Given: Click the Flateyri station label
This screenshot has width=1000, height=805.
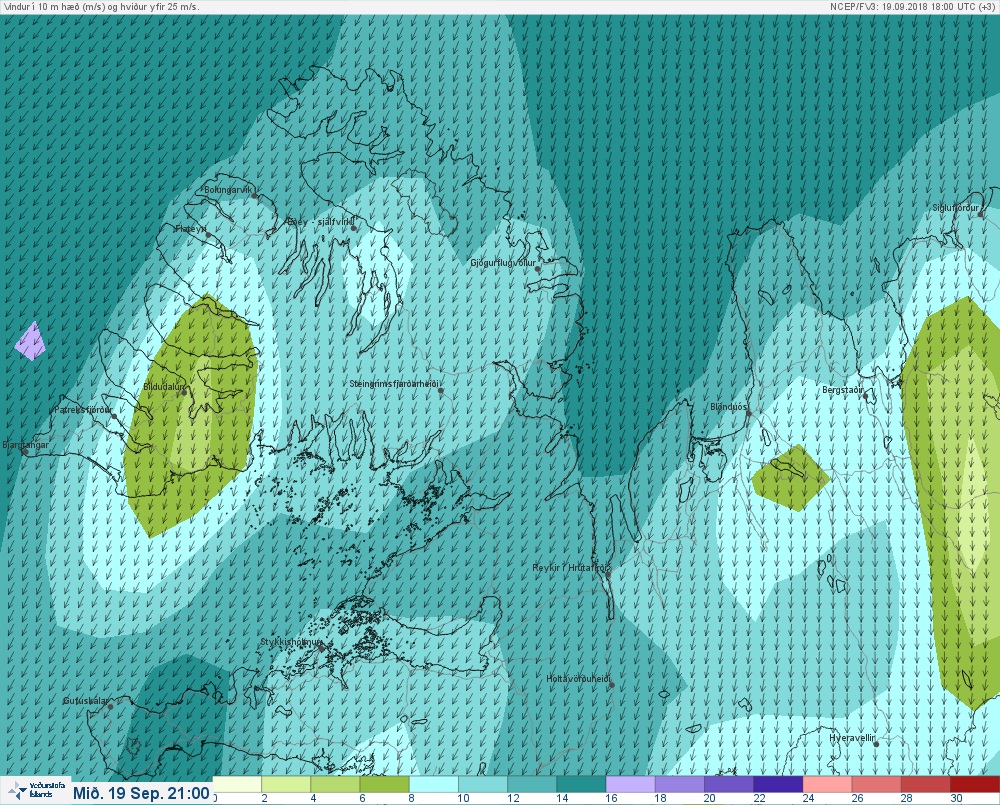Looking at the screenshot, I should coord(191,228).
